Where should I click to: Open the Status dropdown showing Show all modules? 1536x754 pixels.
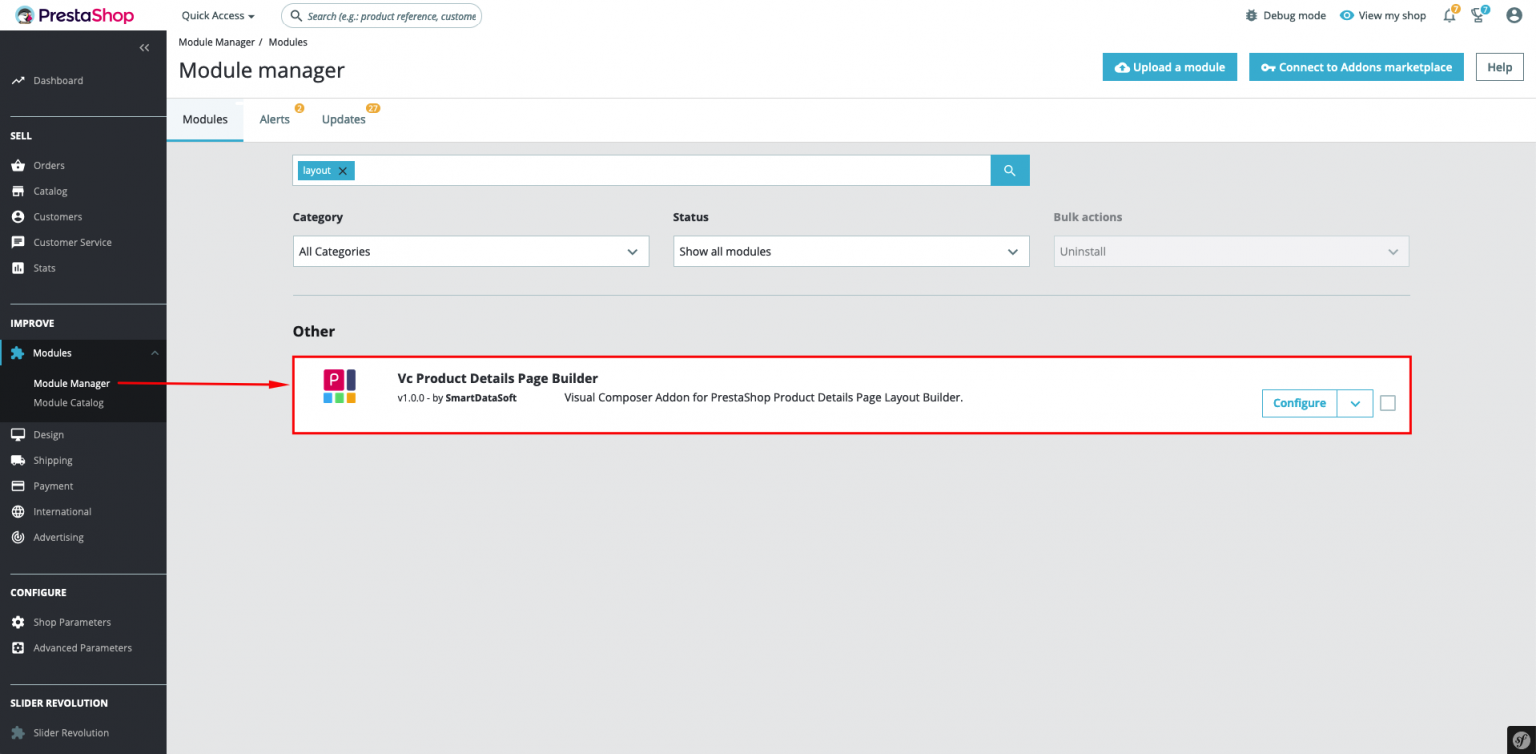(x=850, y=251)
